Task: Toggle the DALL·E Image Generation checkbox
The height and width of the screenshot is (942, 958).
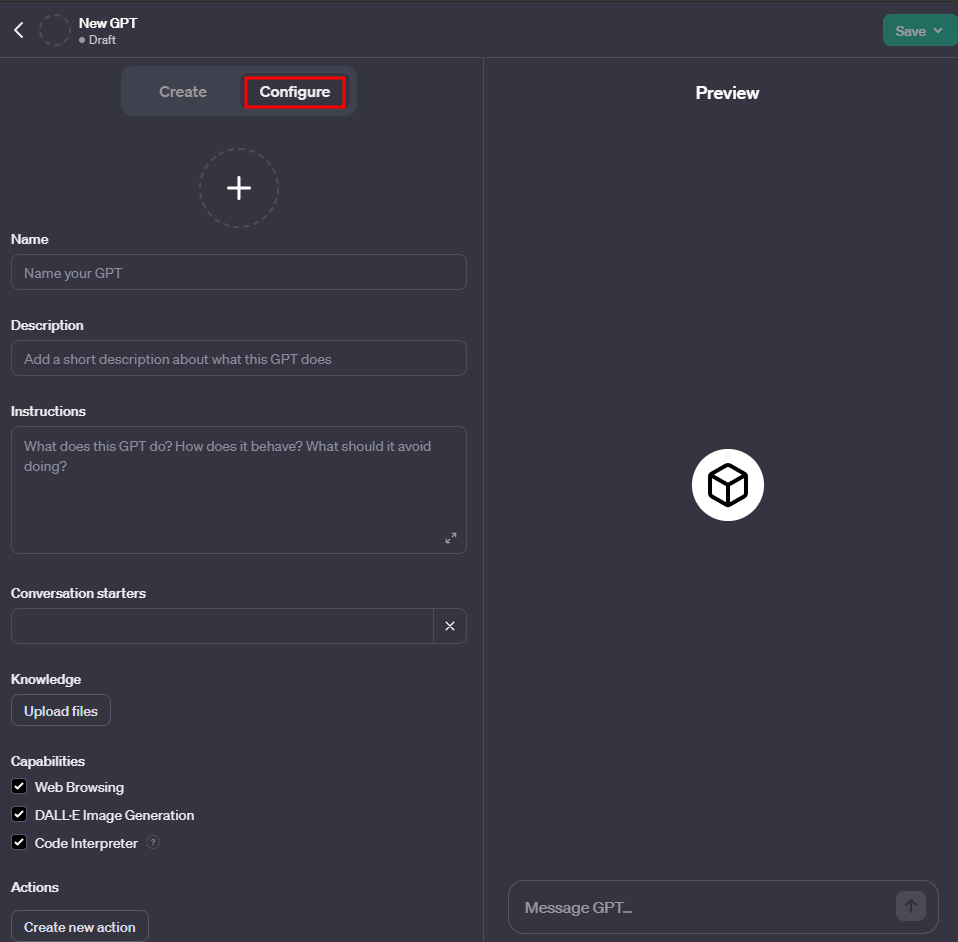Action: 19,814
